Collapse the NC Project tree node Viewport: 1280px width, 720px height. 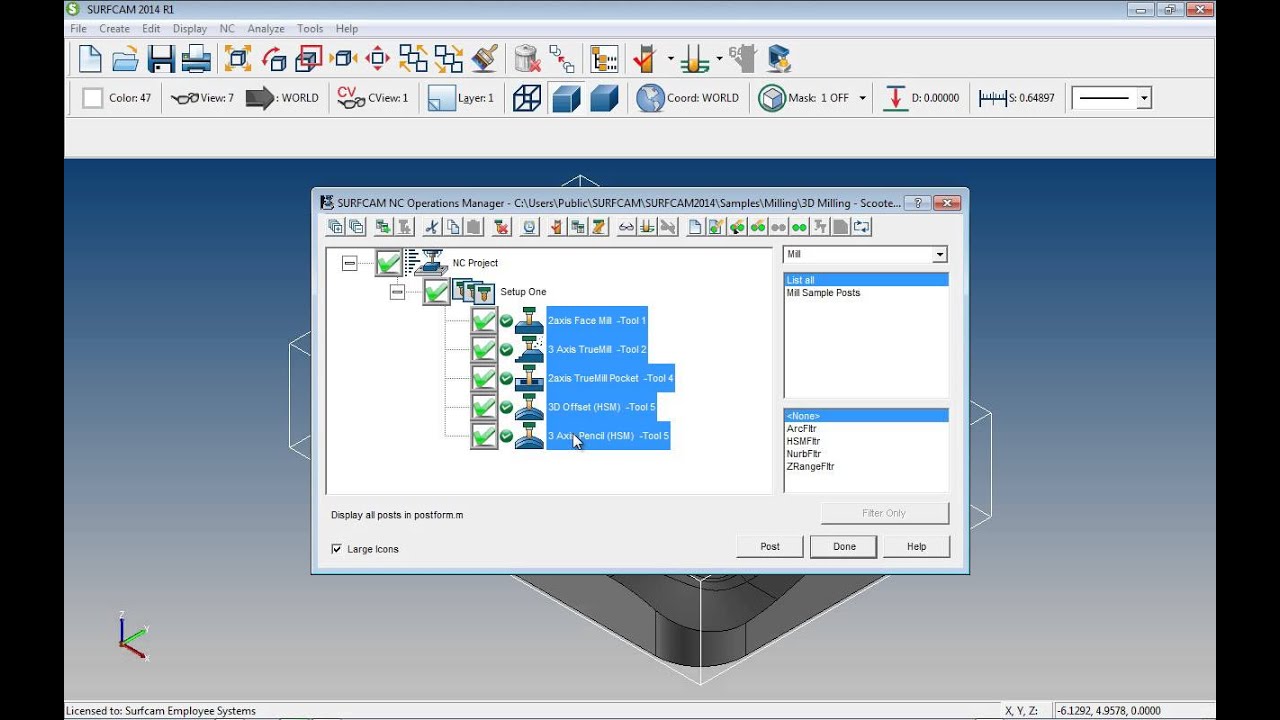(349, 263)
